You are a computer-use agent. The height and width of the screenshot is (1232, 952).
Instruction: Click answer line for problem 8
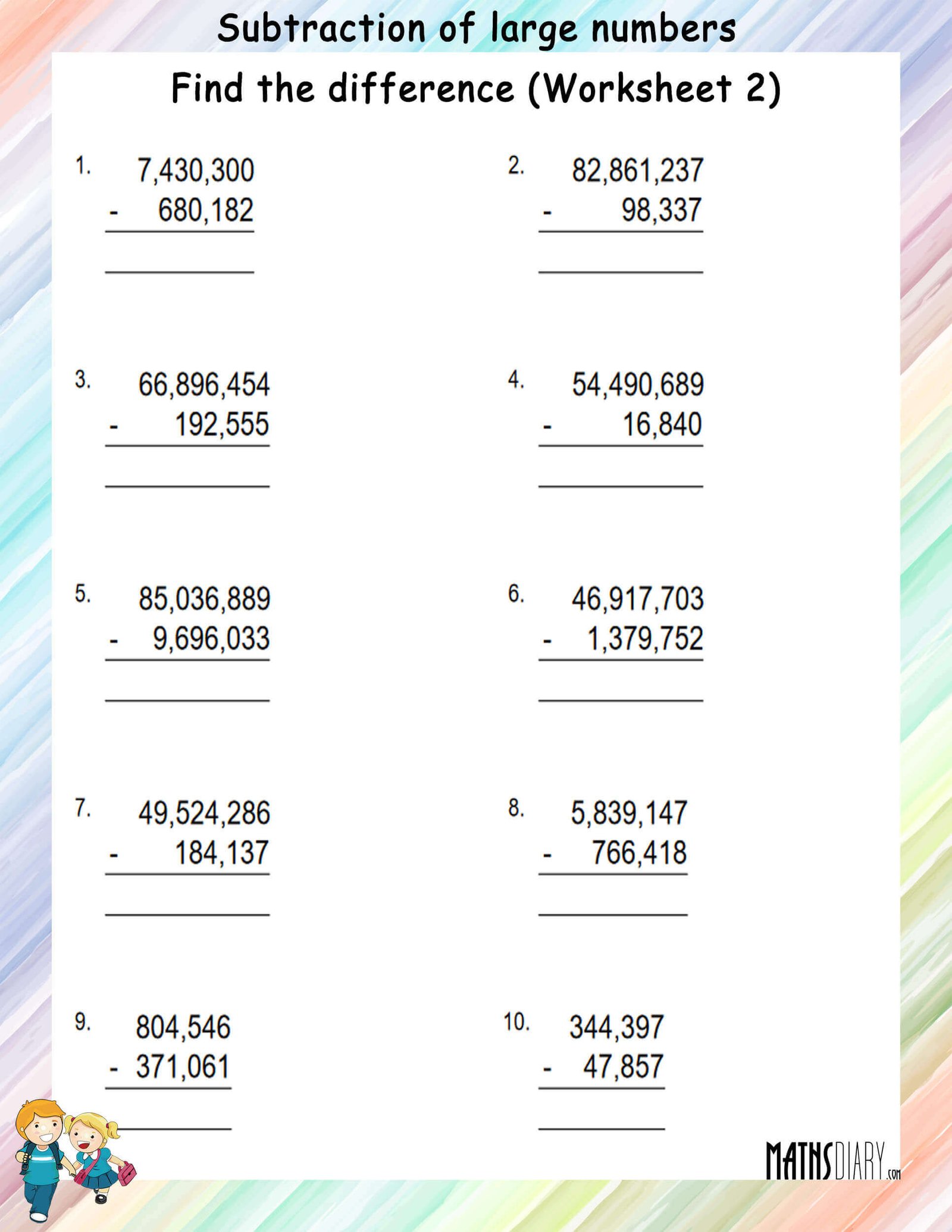(613, 915)
